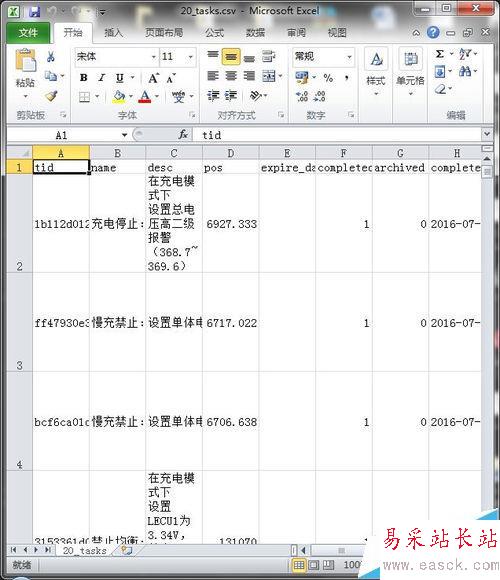Select column D header
500x580 pixels.
(230, 153)
